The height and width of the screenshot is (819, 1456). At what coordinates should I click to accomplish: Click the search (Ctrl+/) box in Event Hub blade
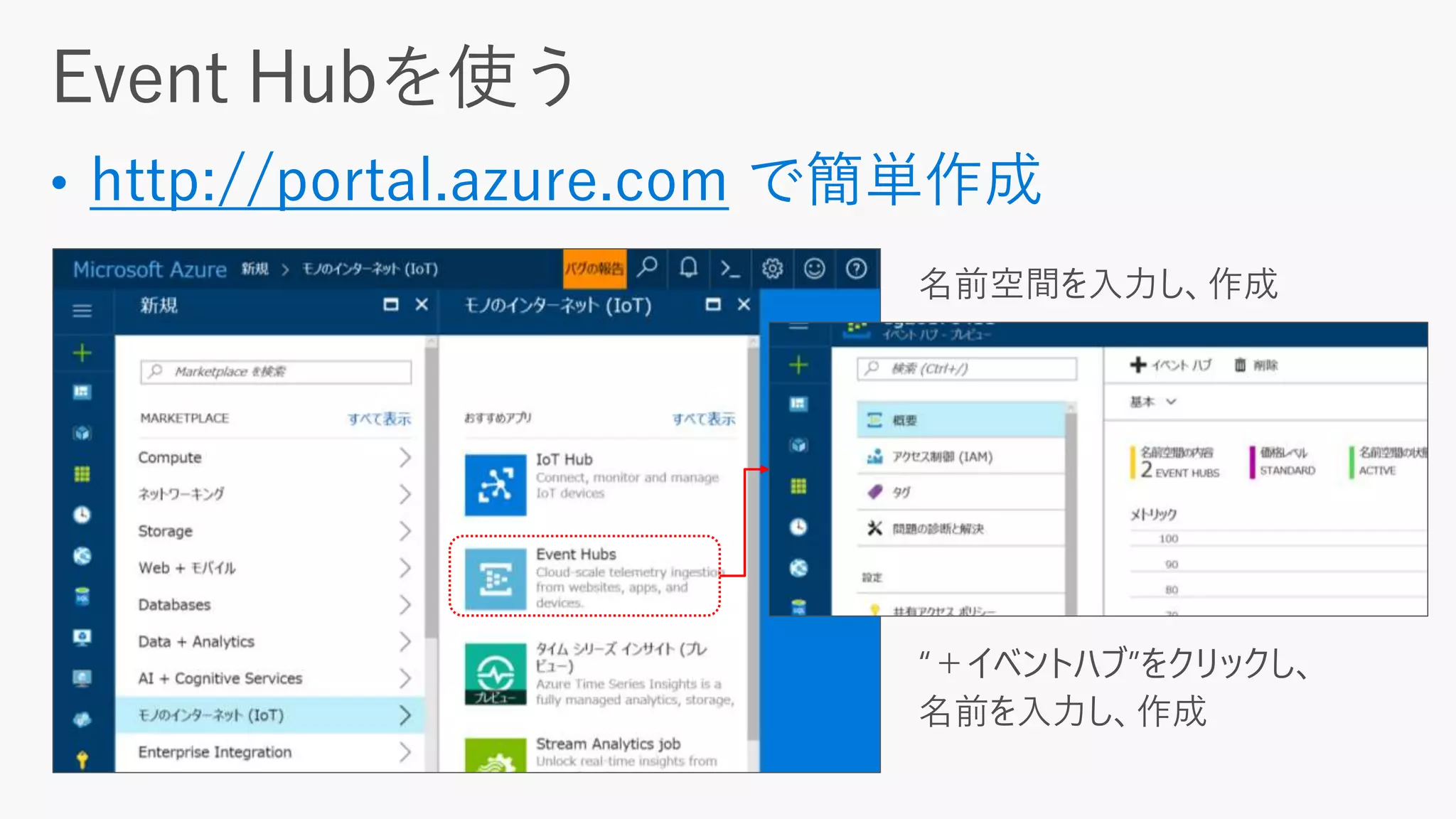coord(967,368)
